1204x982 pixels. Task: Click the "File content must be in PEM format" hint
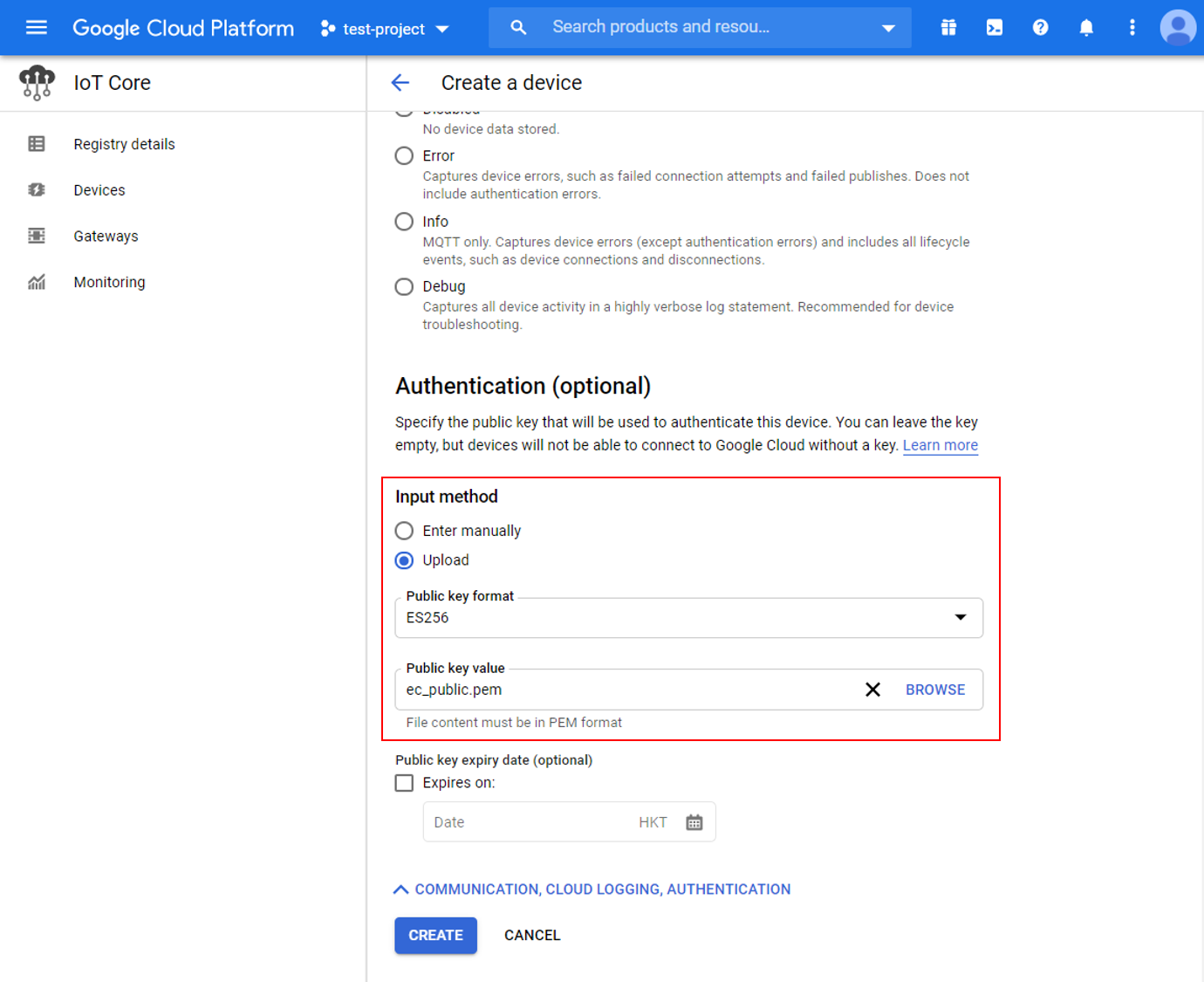[514, 723]
